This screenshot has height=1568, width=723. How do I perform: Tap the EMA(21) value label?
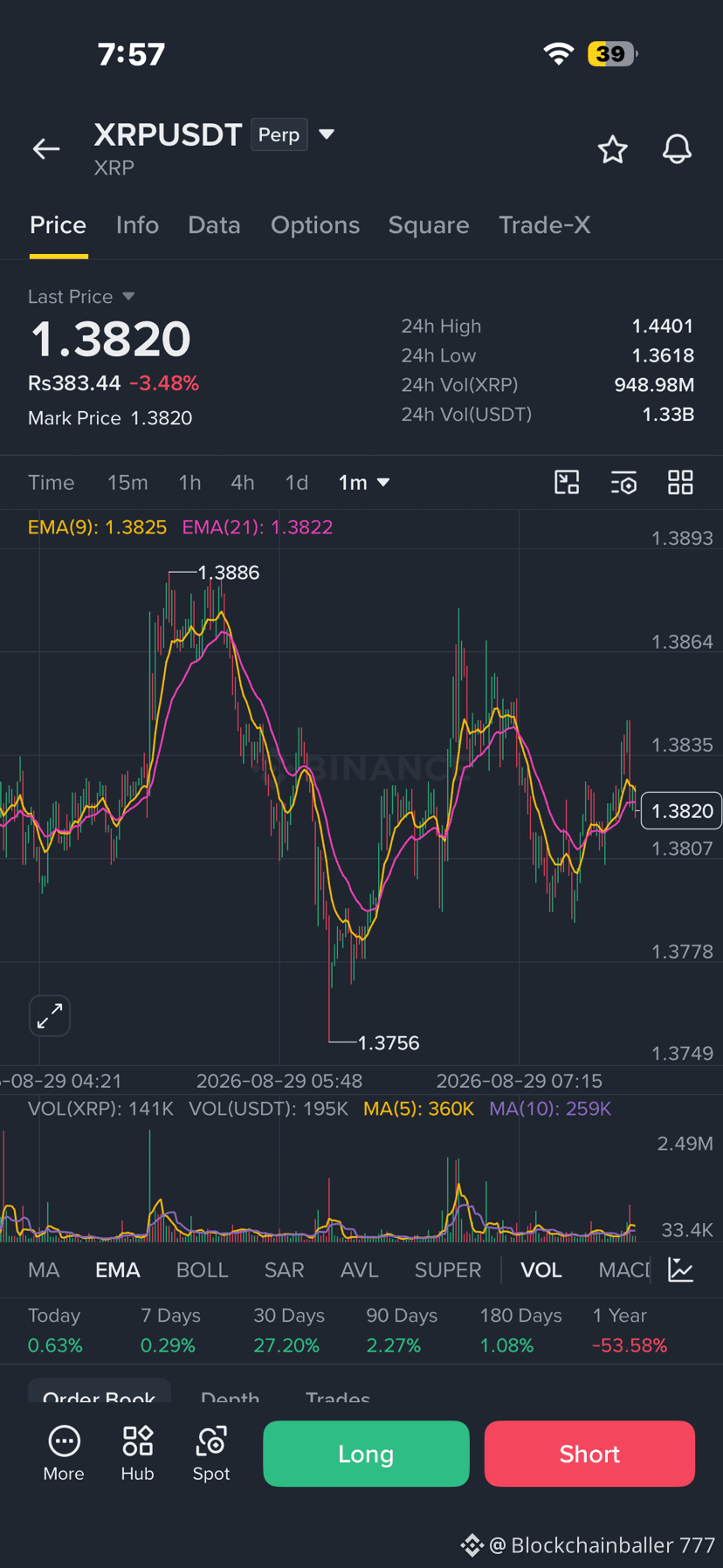tap(257, 526)
